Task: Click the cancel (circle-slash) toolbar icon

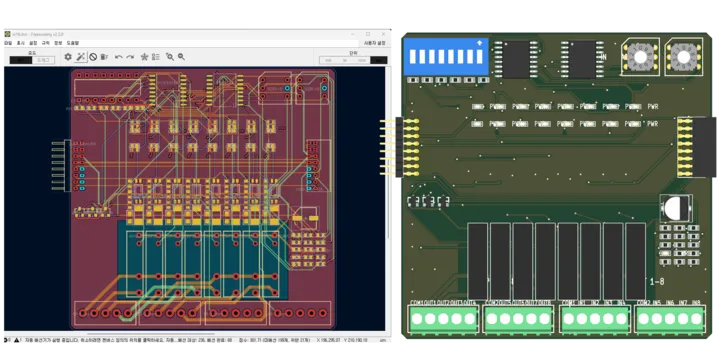Action: click(93, 57)
